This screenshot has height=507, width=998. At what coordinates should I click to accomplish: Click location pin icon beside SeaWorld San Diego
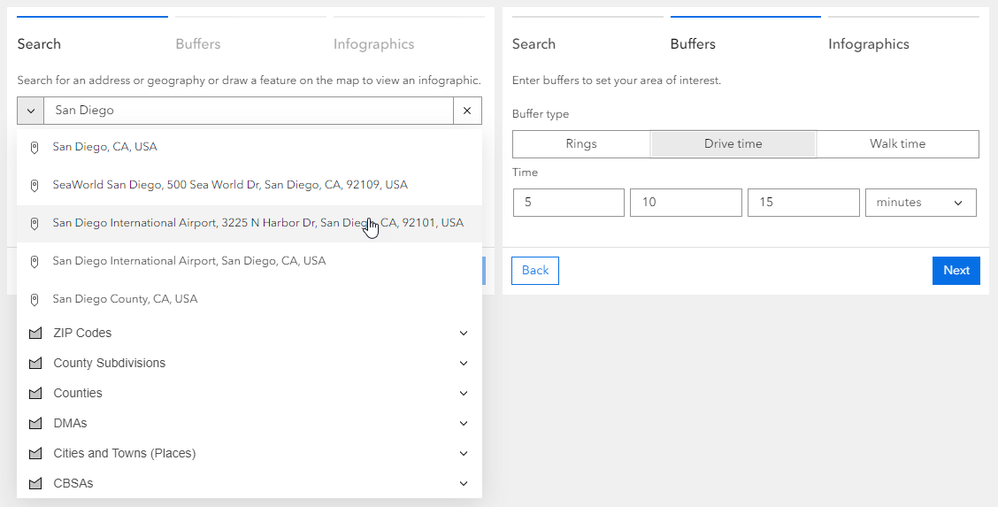pyautogui.click(x=34, y=185)
